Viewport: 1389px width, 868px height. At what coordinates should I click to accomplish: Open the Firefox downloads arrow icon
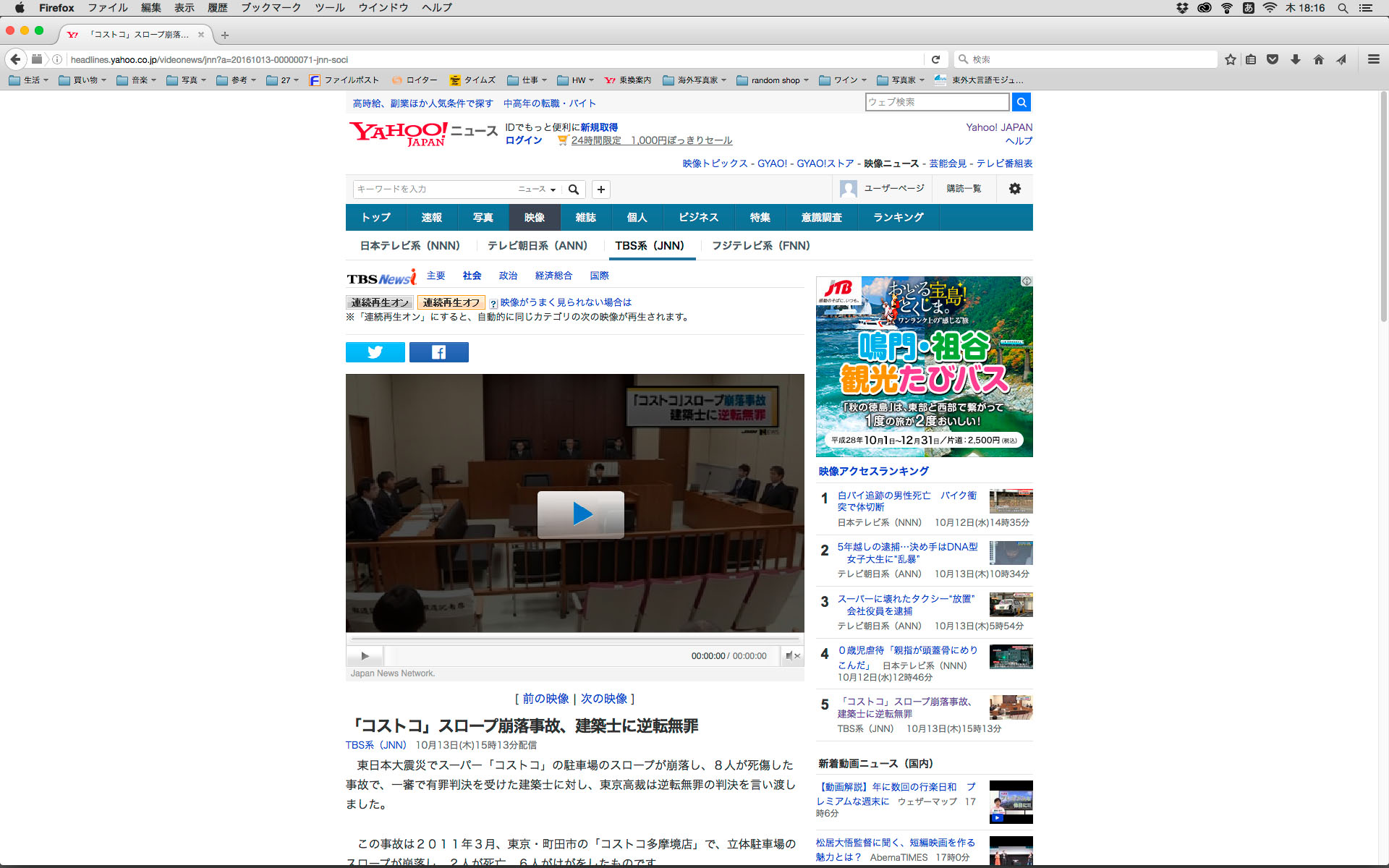[x=1295, y=59]
